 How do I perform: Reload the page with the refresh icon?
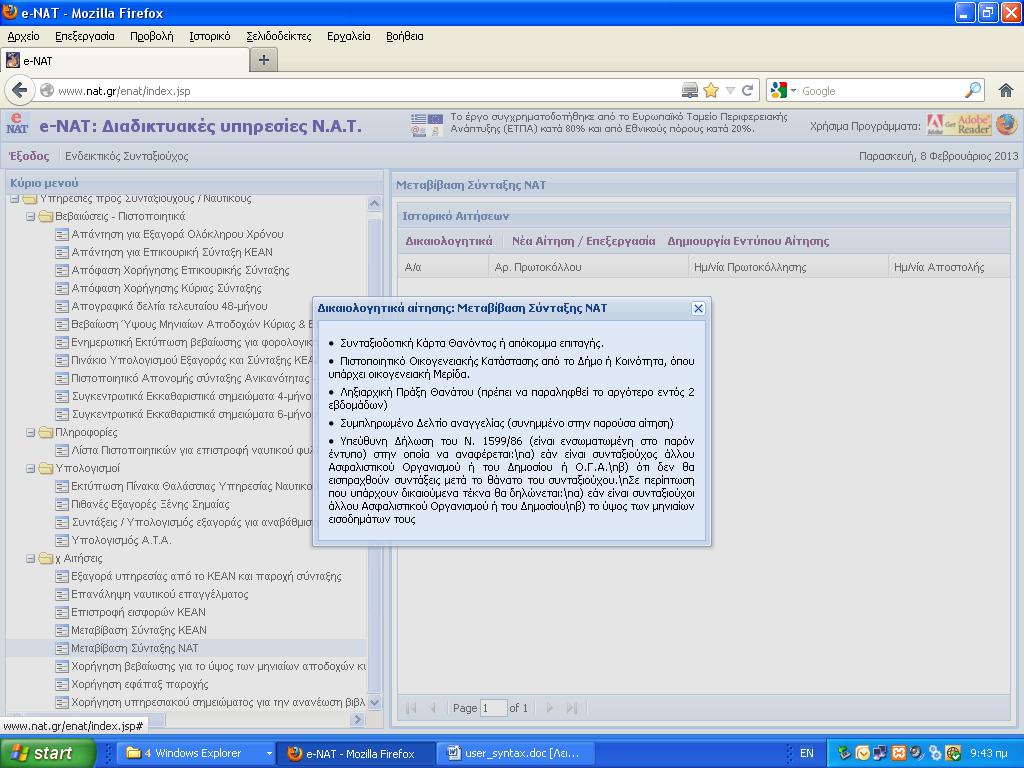pyautogui.click(x=748, y=91)
